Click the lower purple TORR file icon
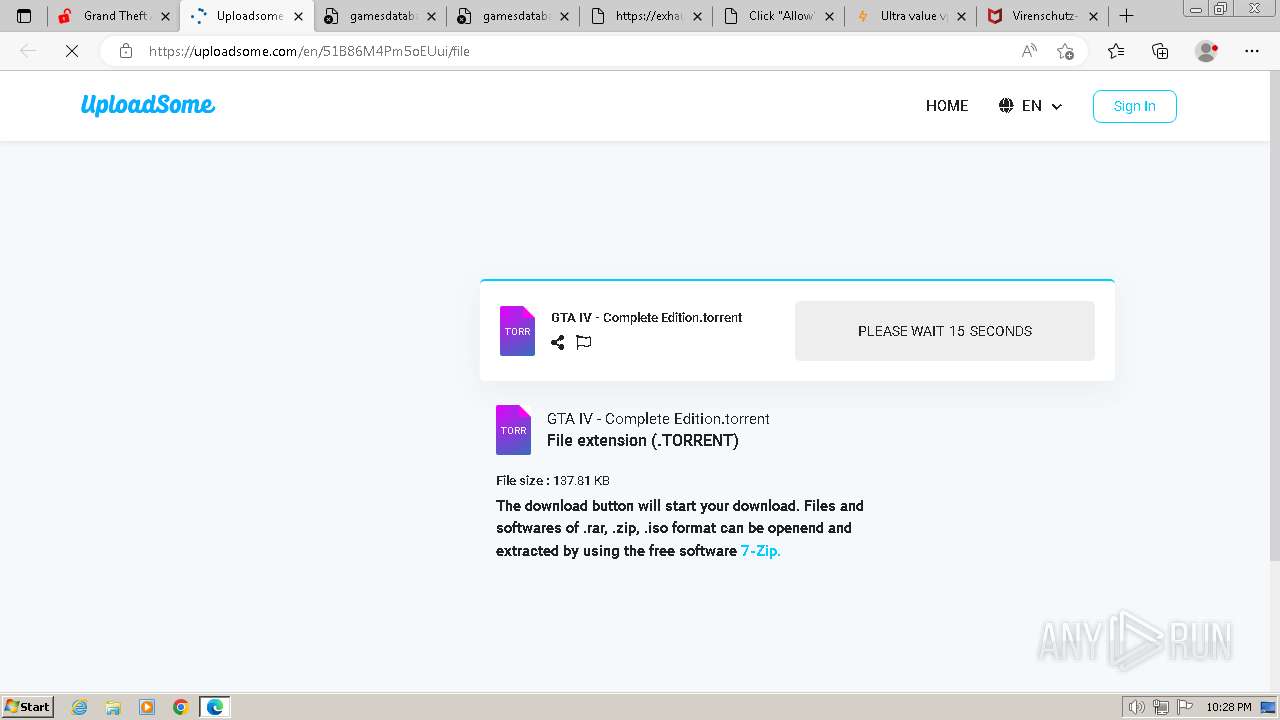Screen dimensions: 1280x720 [514, 430]
